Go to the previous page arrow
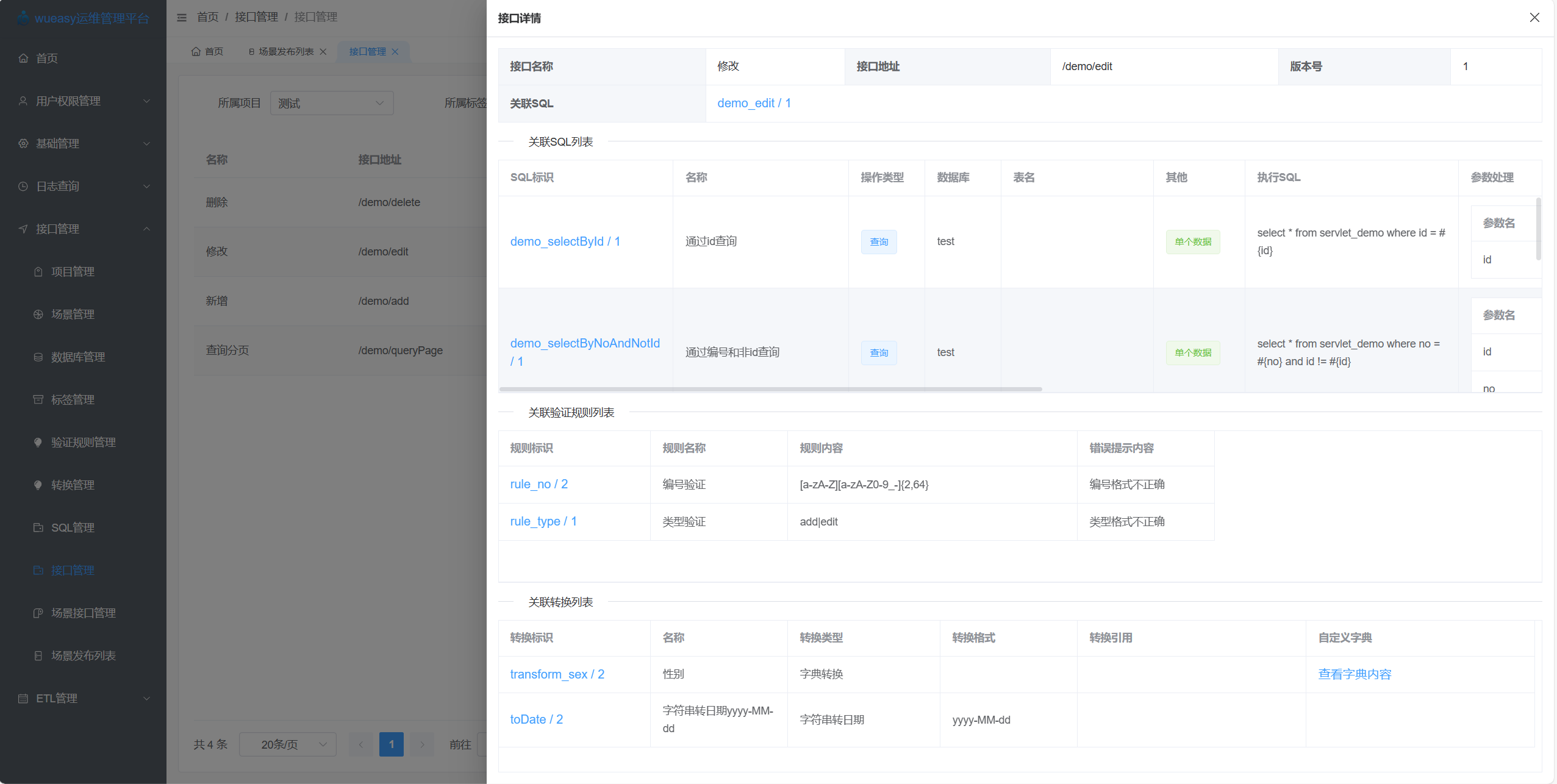This screenshot has width=1557, height=784. click(x=361, y=744)
